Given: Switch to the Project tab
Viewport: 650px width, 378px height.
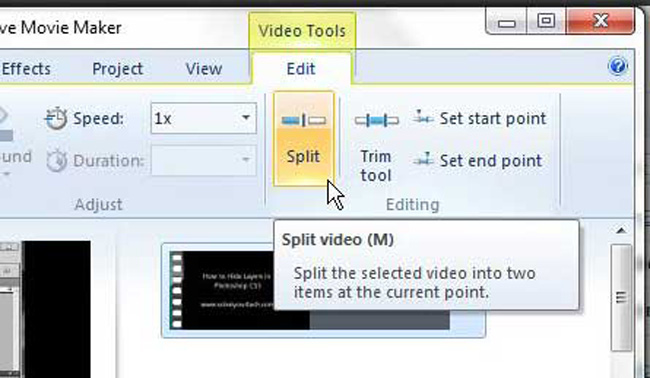Looking at the screenshot, I should pos(117,68).
